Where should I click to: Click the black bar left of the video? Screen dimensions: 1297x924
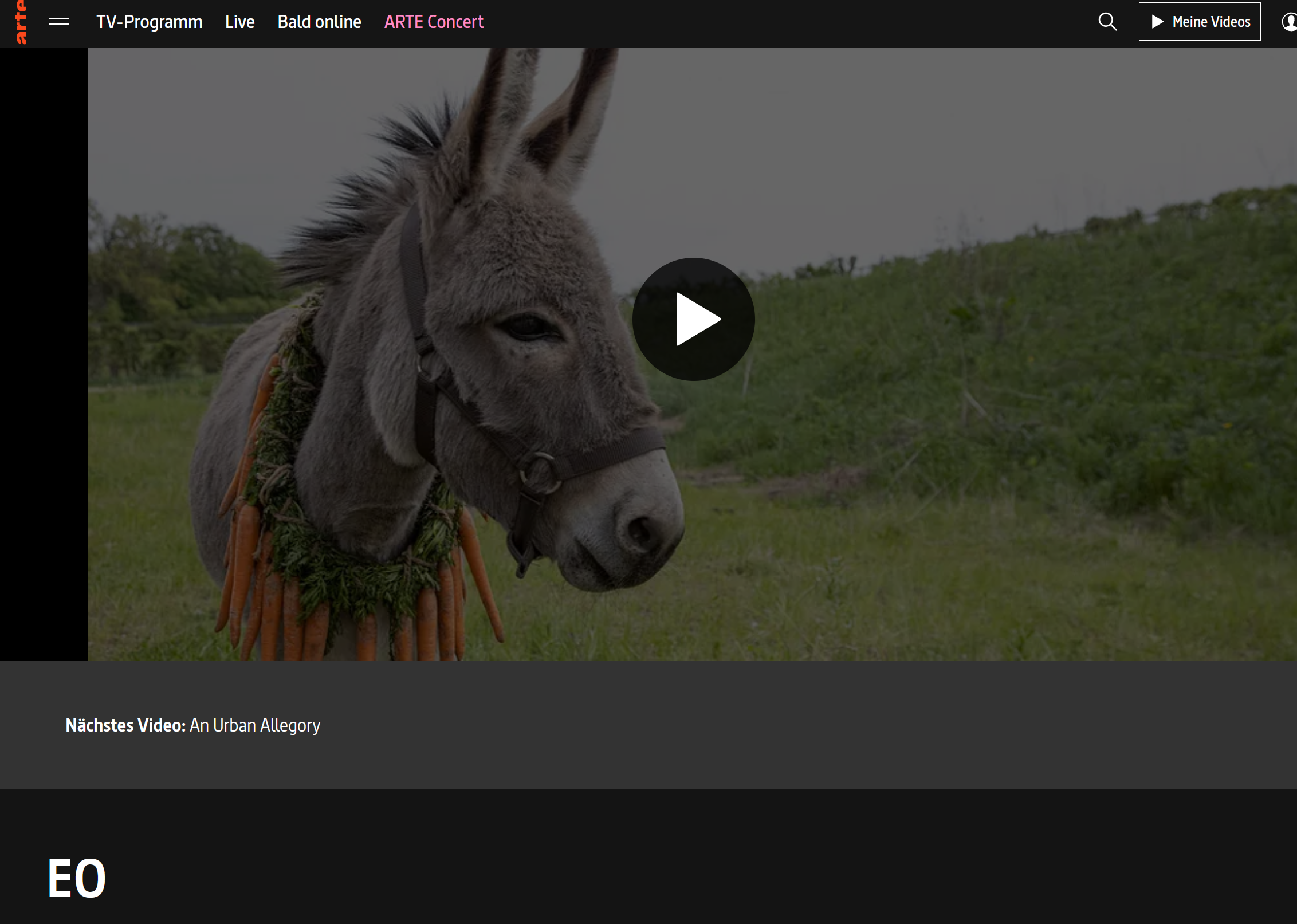(x=44, y=354)
